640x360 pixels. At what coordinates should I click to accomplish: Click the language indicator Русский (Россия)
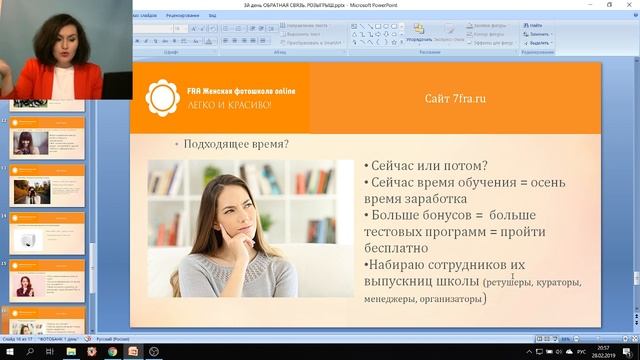[113, 339]
